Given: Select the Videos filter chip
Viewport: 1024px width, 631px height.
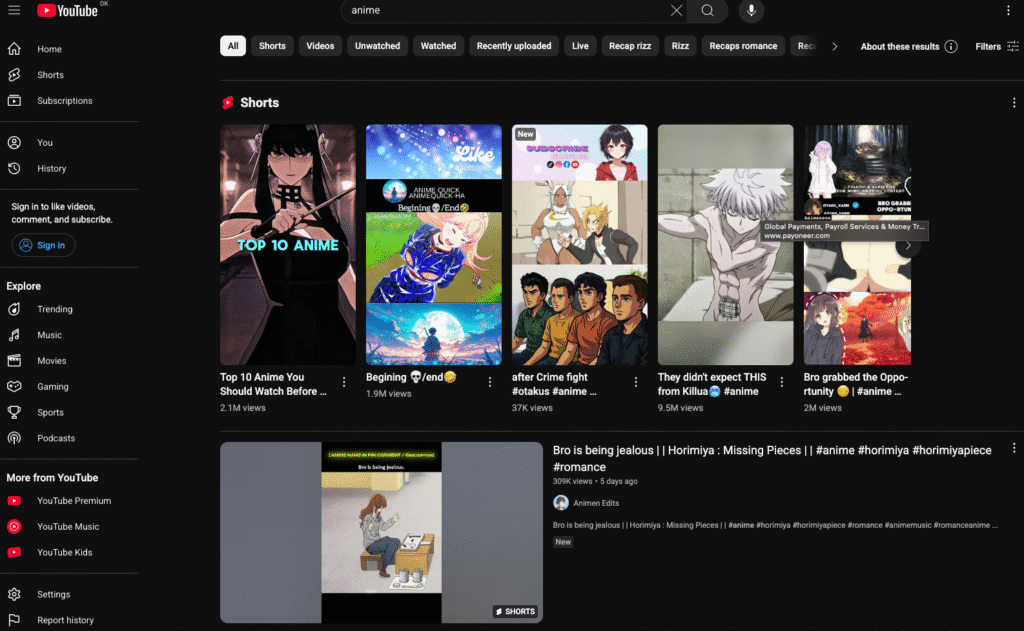Looking at the screenshot, I should 320,46.
